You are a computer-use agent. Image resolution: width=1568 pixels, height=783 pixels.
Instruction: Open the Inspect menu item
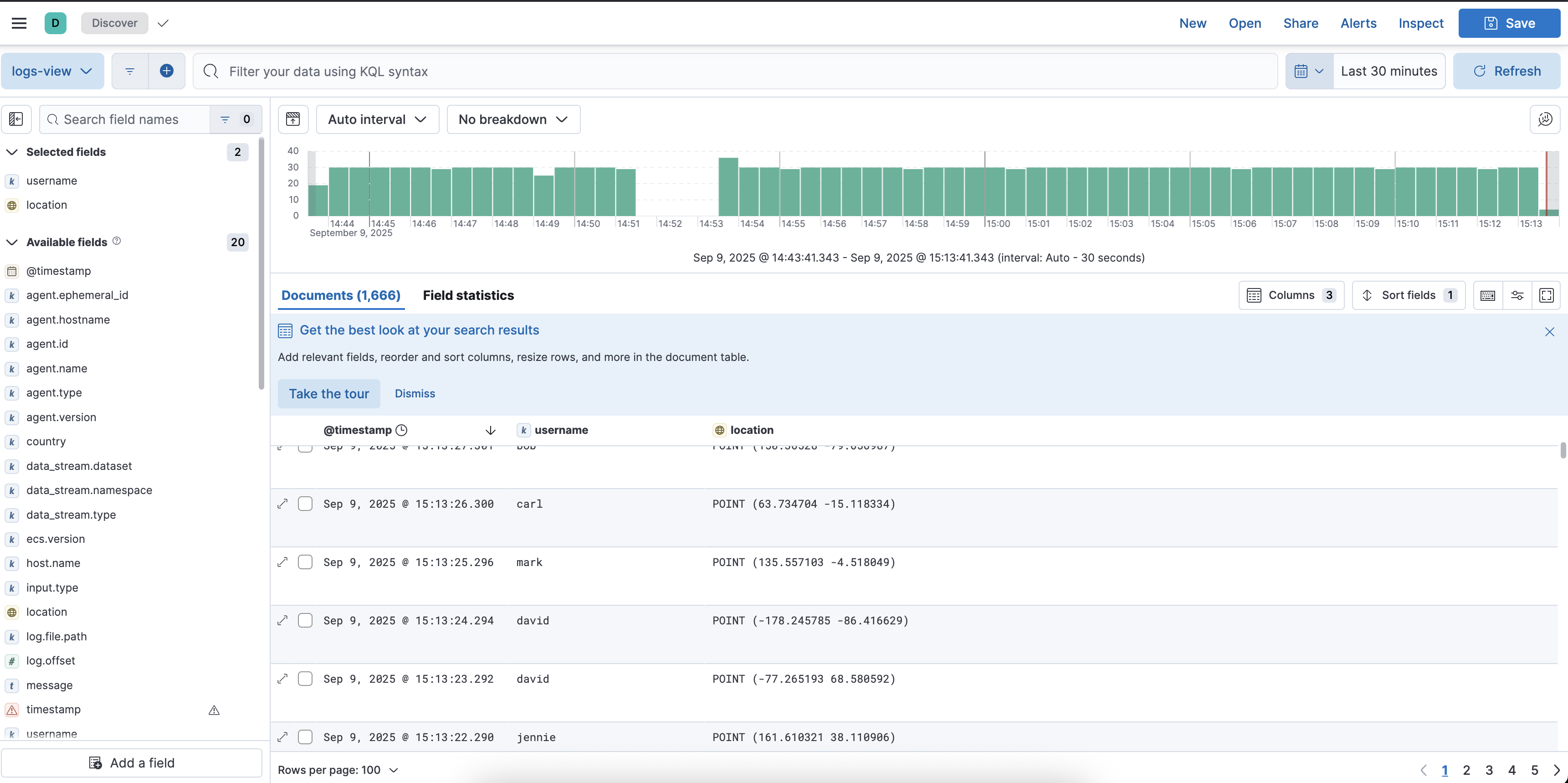coord(1420,23)
